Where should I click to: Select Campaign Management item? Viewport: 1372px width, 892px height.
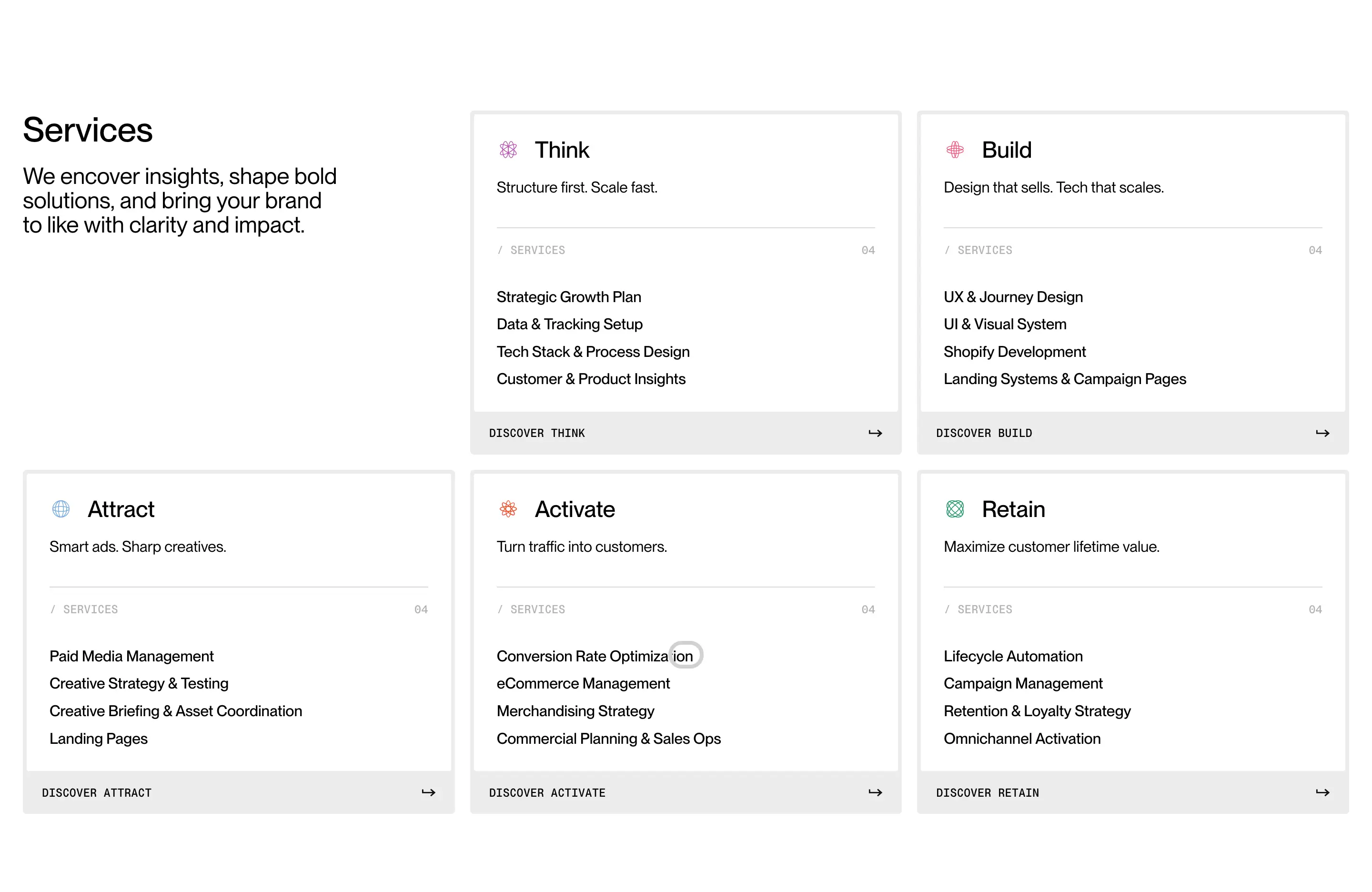pyautogui.click(x=1023, y=683)
